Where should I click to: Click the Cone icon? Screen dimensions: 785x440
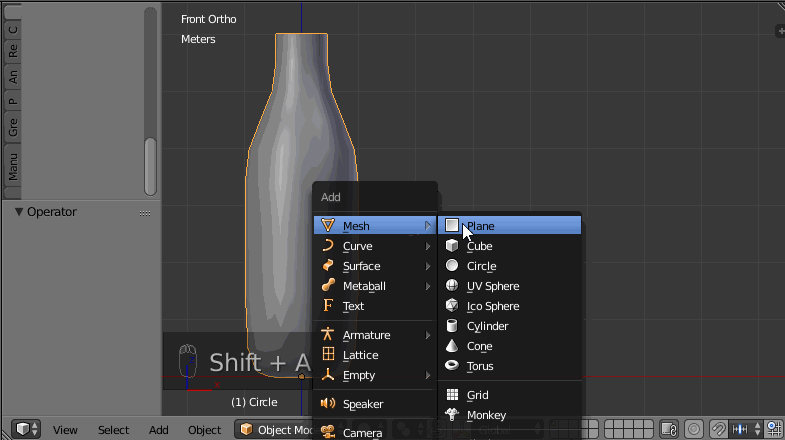[x=452, y=345]
